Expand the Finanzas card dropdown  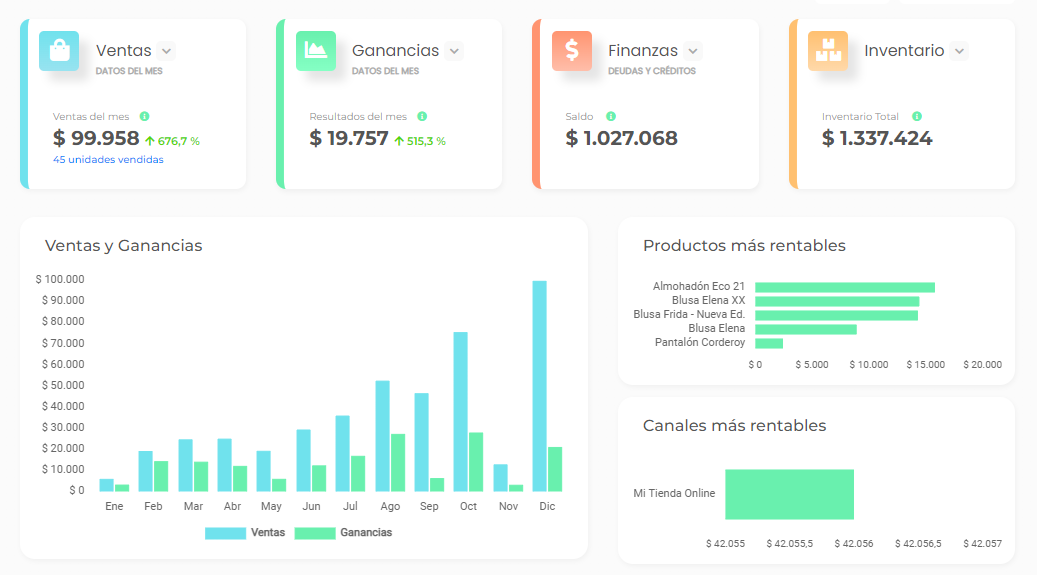coord(693,51)
